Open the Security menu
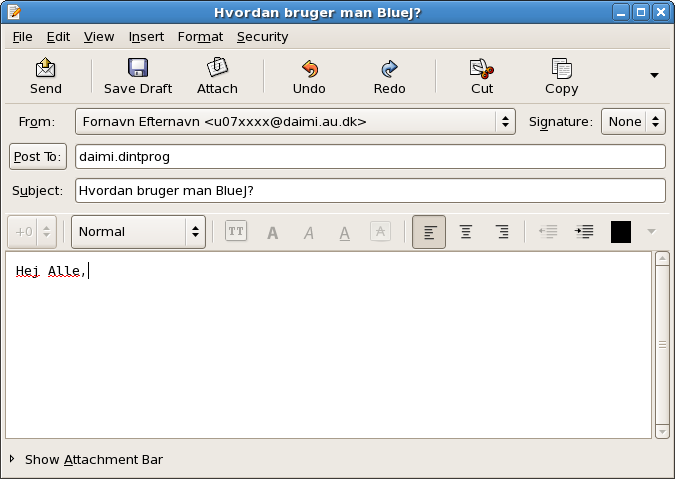This screenshot has width=675, height=479. pyautogui.click(x=262, y=37)
